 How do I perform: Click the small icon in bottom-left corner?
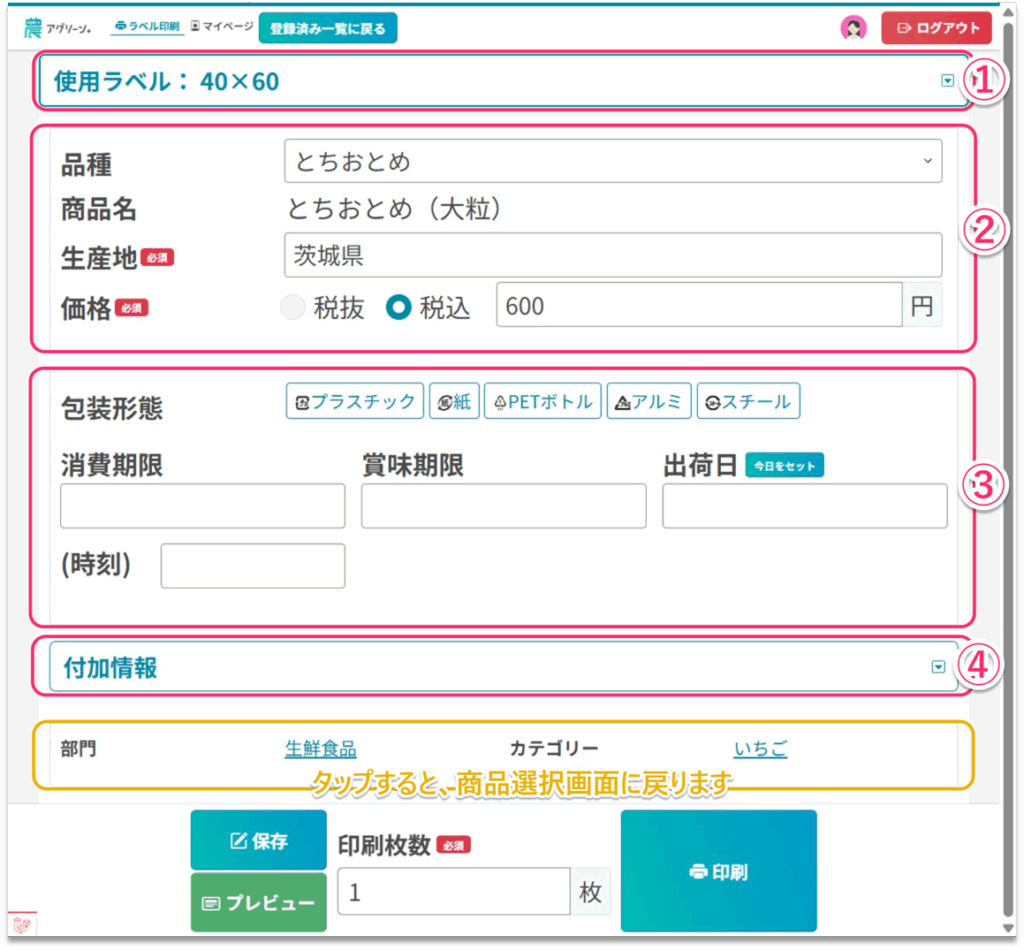pyautogui.click(x=19, y=925)
